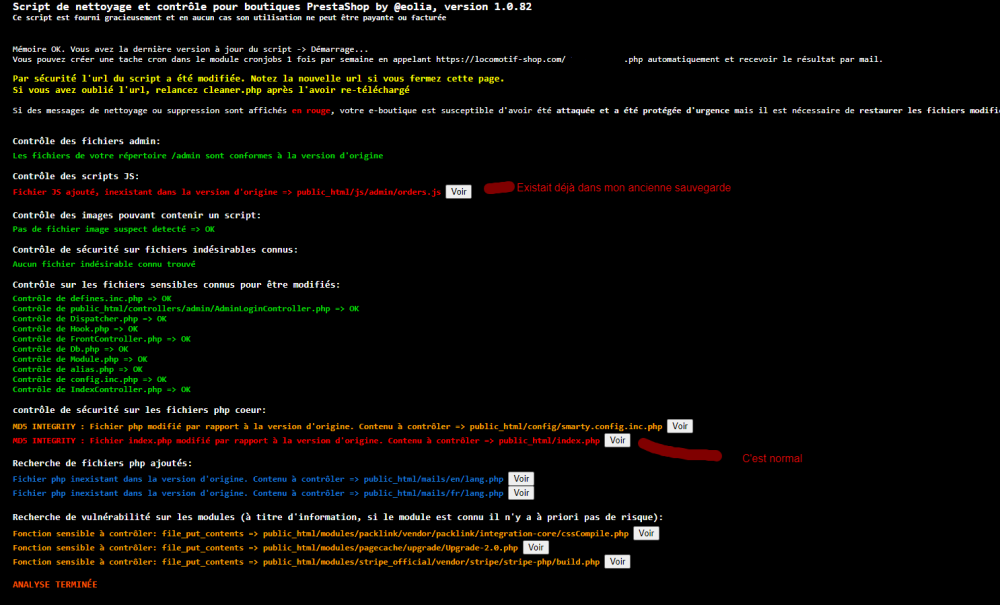This screenshot has width=1000, height=605.
Task: Click the script version 1.0.82 title
Action: [270, 6]
